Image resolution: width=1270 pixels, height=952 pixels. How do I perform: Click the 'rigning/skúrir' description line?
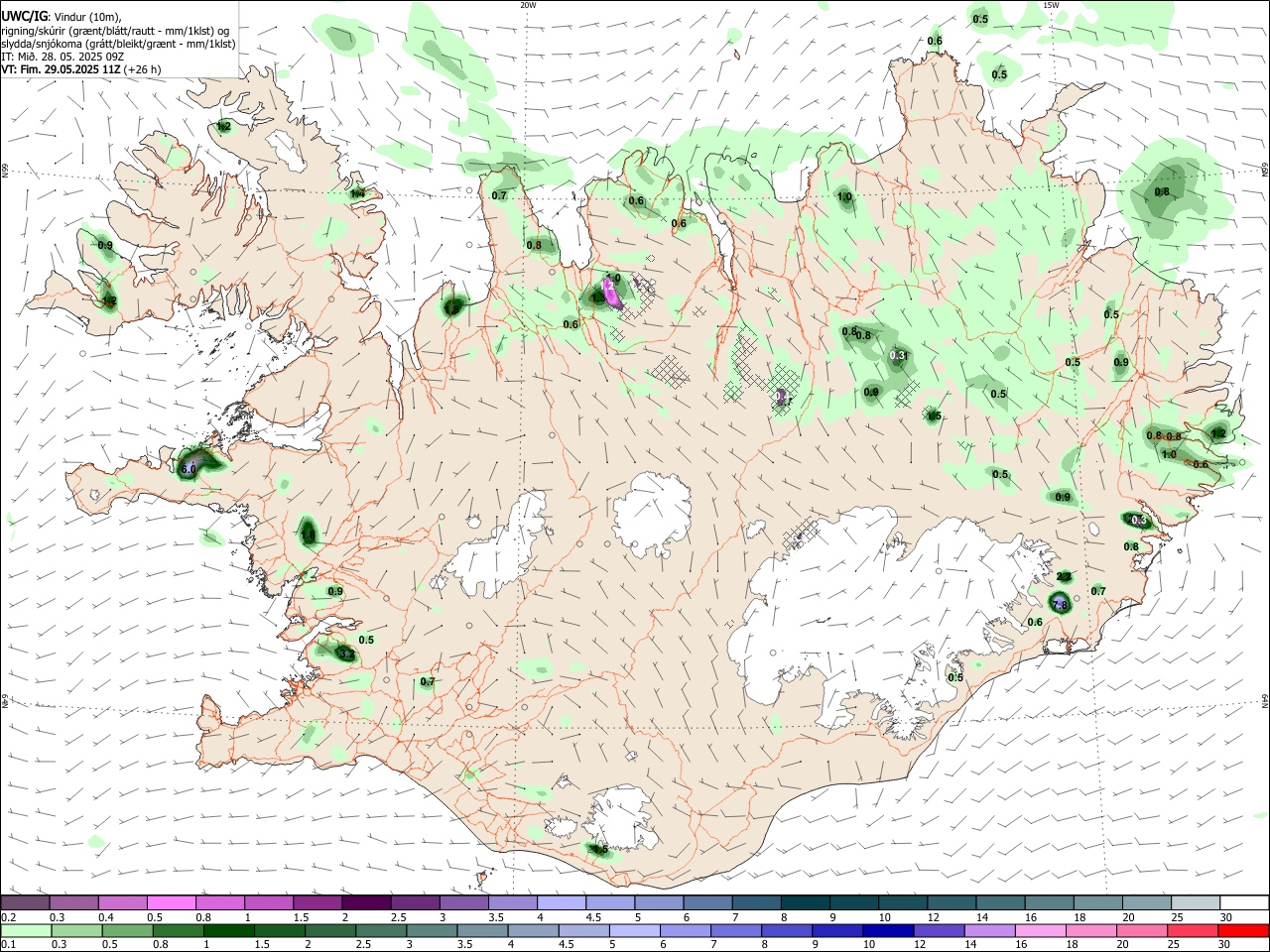pyautogui.click(x=115, y=30)
